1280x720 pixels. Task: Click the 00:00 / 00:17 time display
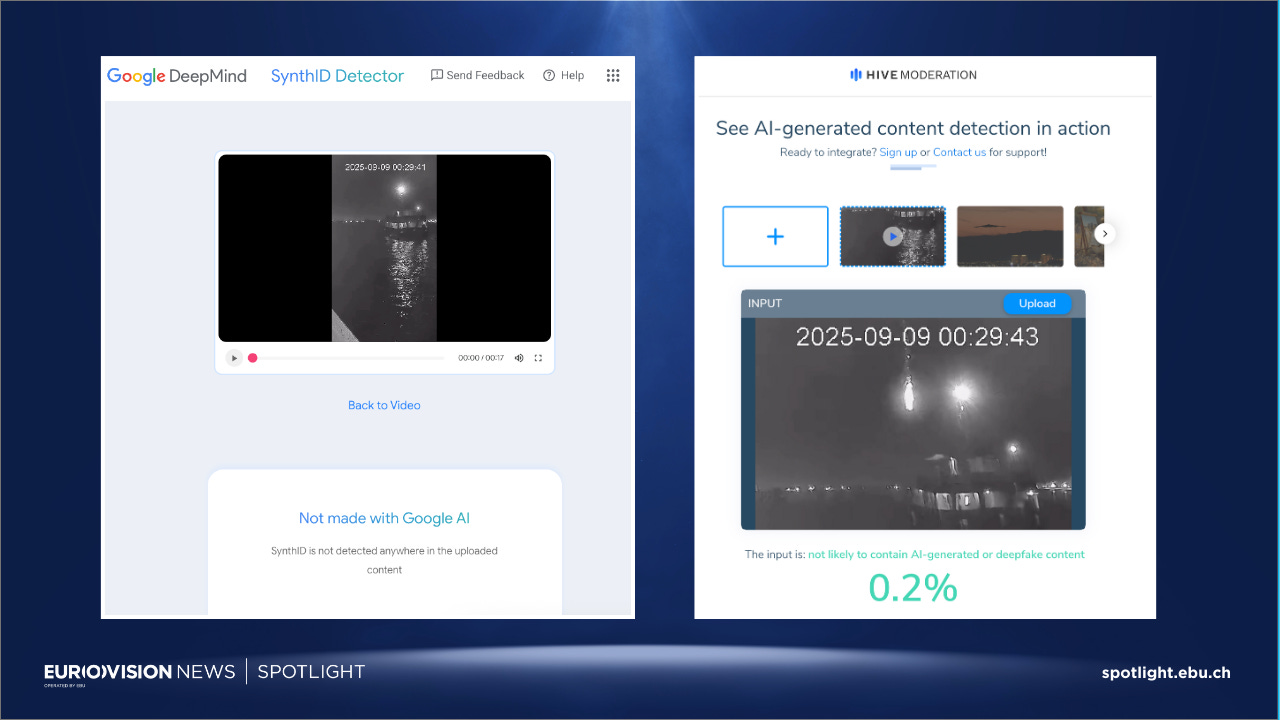(481, 358)
